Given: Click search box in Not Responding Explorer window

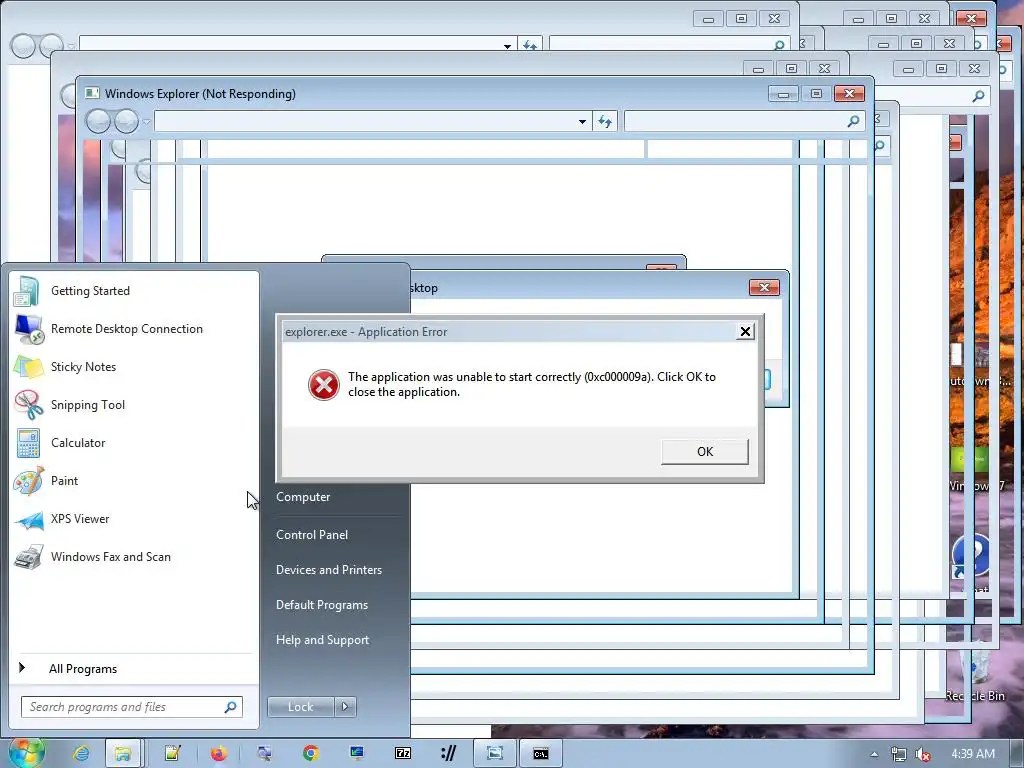Looking at the screenshot, I should (744, 121).
